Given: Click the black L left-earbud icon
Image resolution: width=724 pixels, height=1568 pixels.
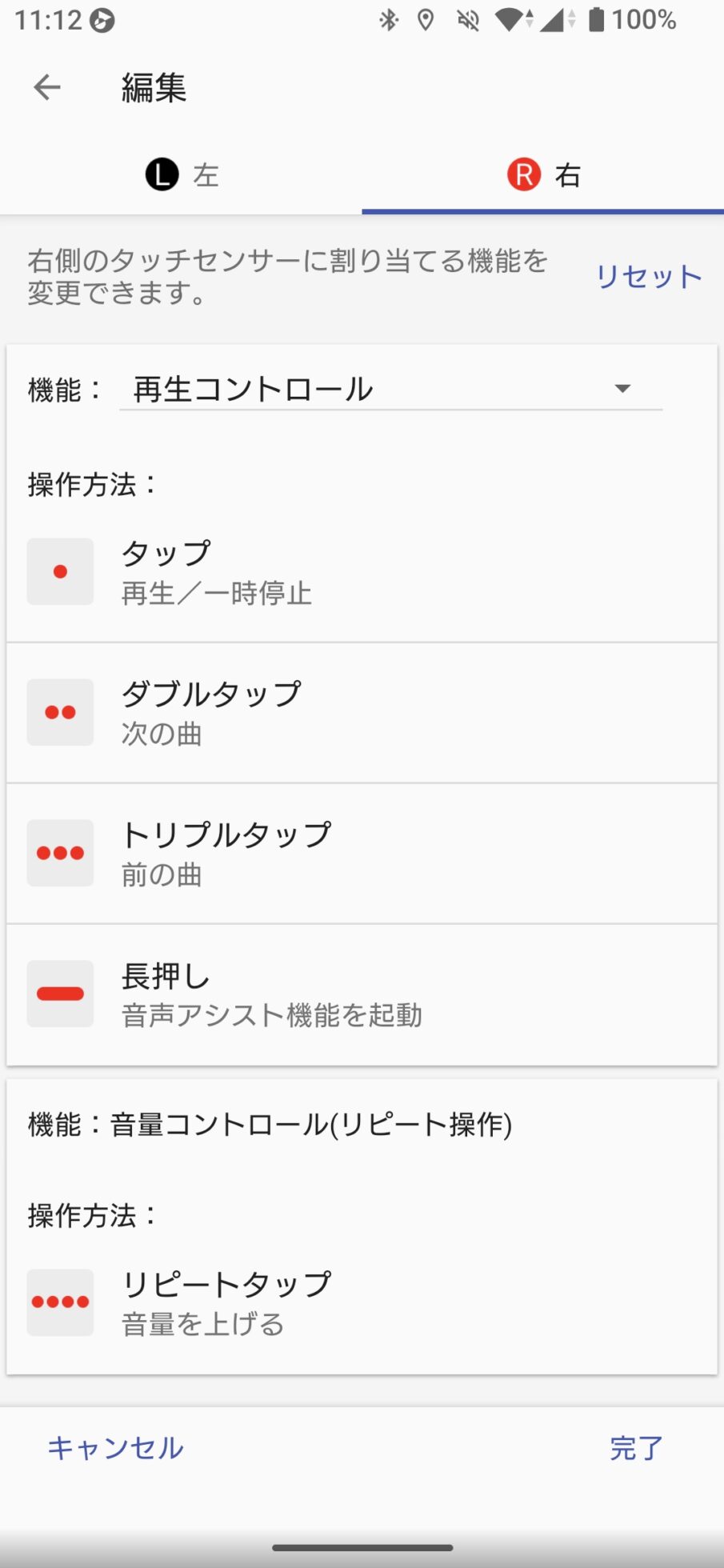Looking at the screenshot, I should pyautogui.click(x=162, y=174).
